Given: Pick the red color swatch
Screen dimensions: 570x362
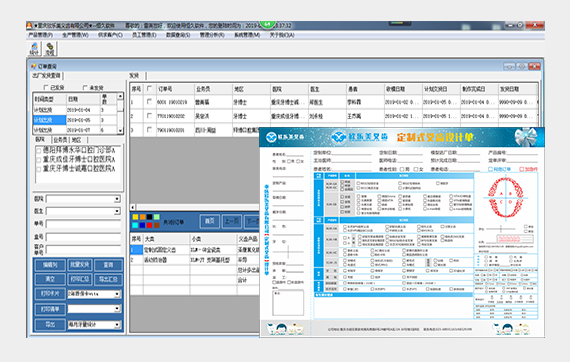Looking at the screenshot, I should point(149,225).
